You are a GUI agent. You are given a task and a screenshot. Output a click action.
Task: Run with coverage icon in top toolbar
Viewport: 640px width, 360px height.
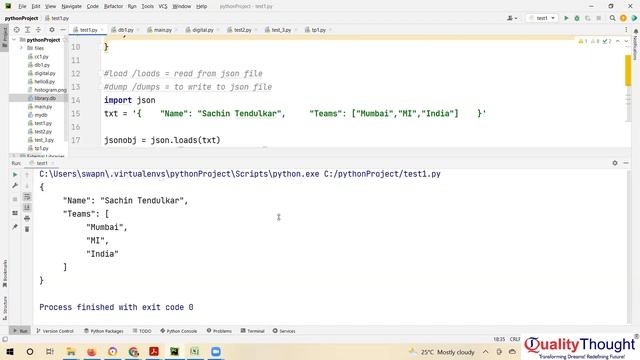[588, 18]
